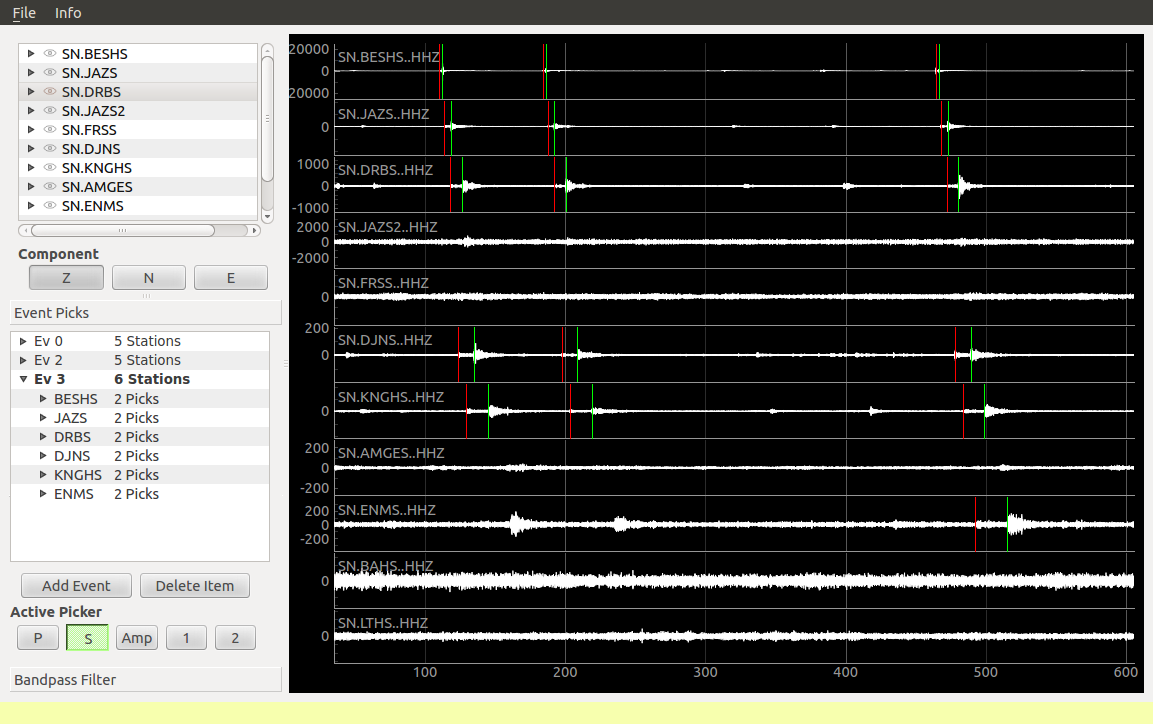Collapse the Ev 3 event entry
Viewport: 1153px width, 724px height.
23,379
